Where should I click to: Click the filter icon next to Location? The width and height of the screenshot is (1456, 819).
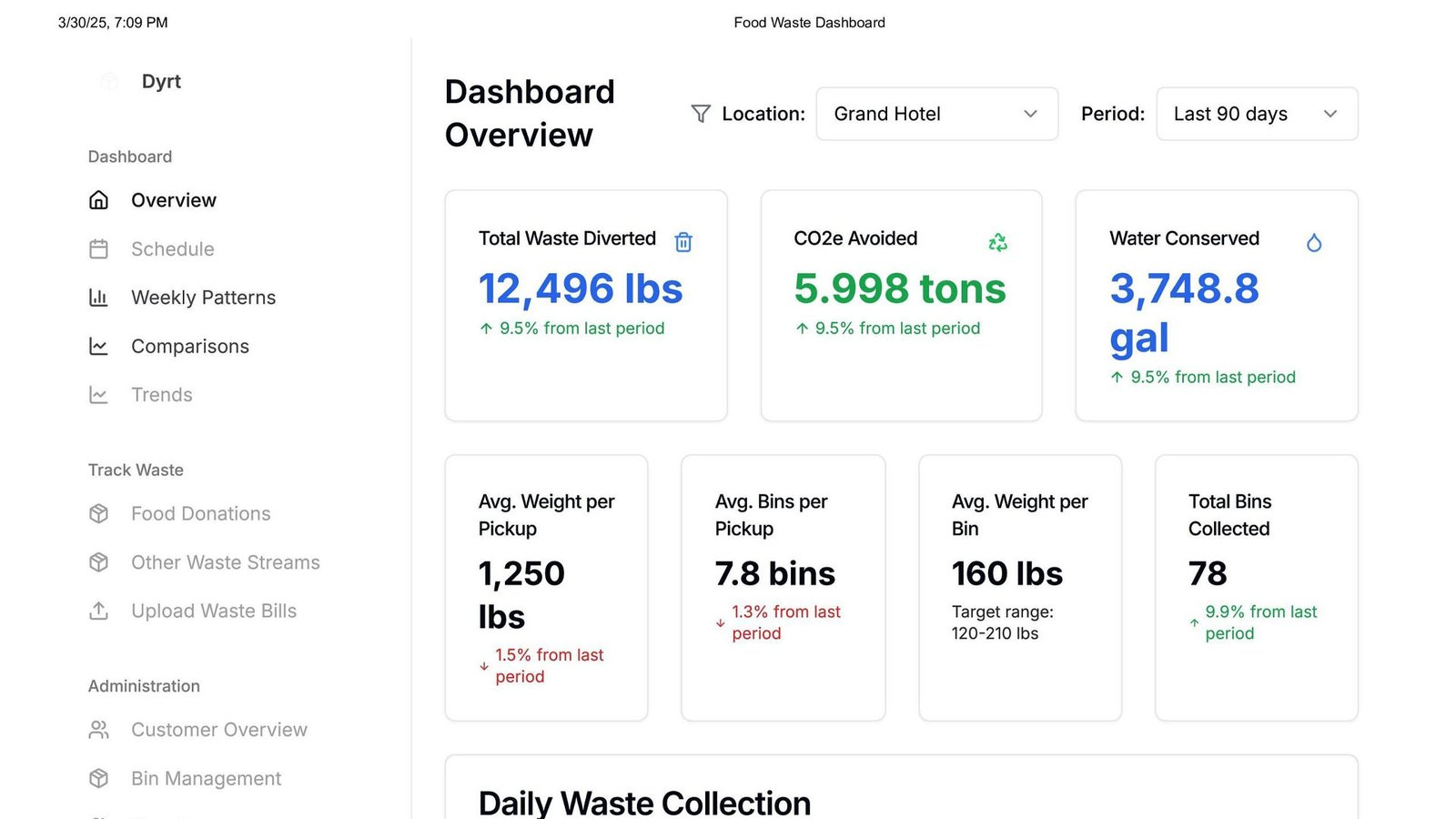pos(701,114)
